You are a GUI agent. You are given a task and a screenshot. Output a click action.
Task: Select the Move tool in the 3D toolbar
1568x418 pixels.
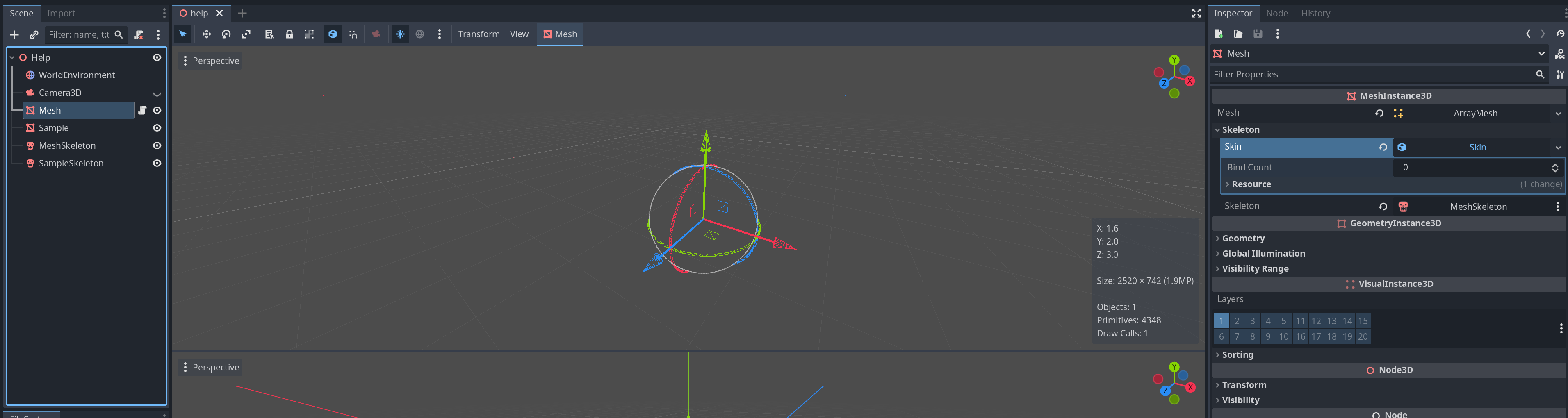pyautogui.click(x=206, y=34)
